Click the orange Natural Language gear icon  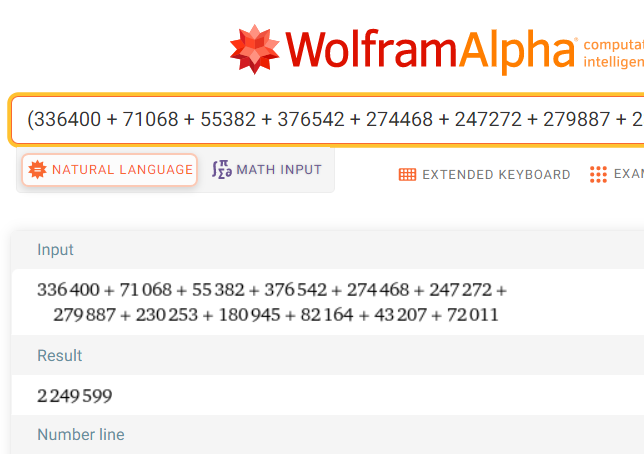coord(38,170)
